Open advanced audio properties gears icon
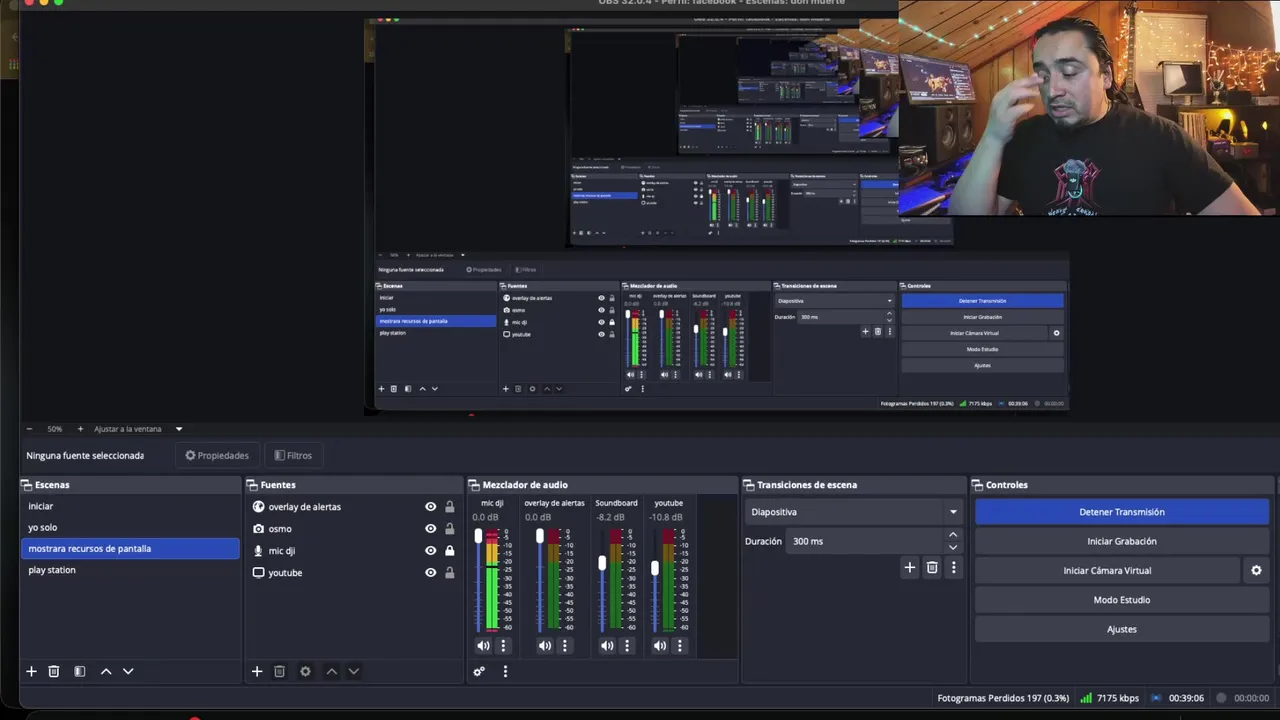Viewport: 1280px width, 720px height. point(479,671)
